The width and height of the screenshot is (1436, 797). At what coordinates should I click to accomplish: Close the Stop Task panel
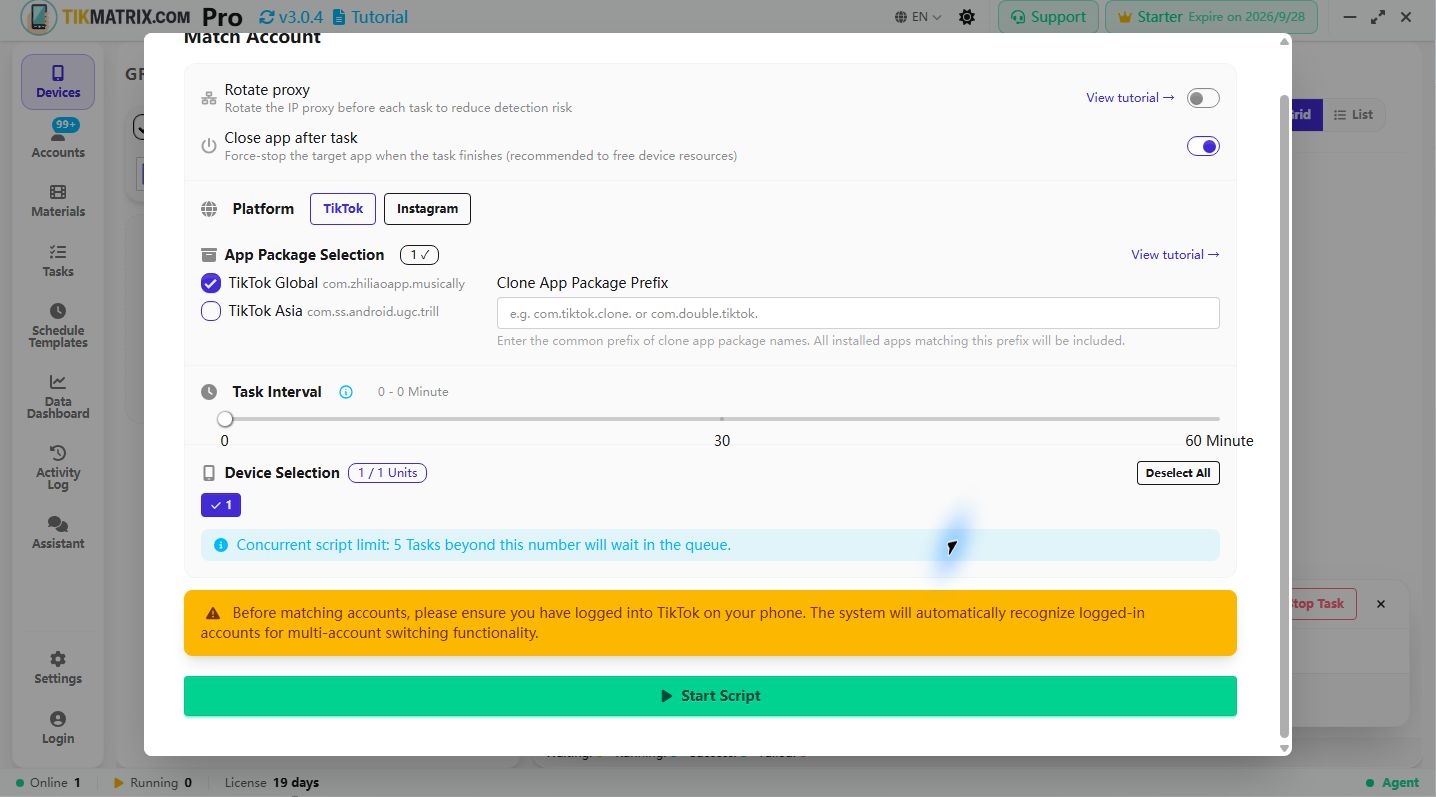1381,604
